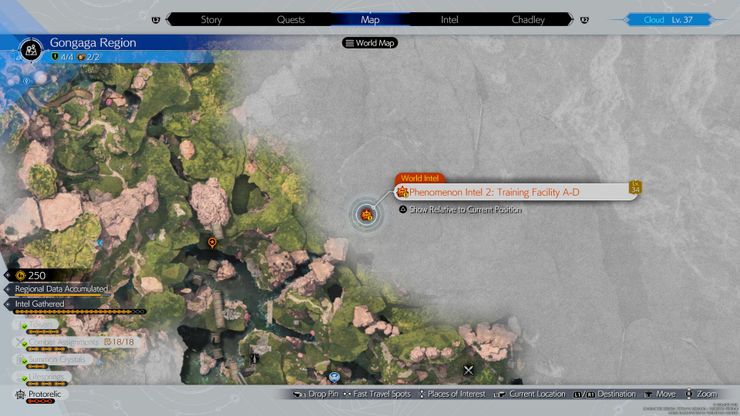Screen dimensions: 740x416
Task: Open the Chadley tab
Action: (x=528, y=19)
